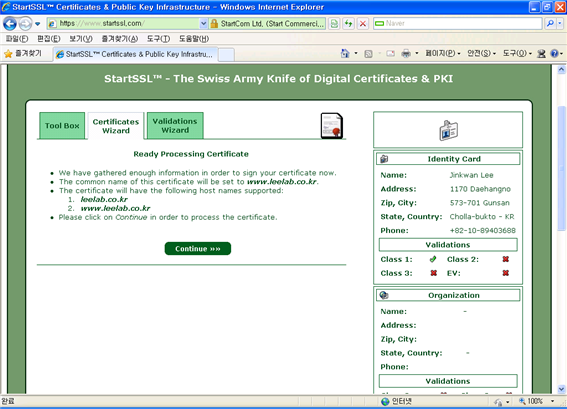Image resolution: width=567 pixels, height=409 pixels.
Task: Click the Home icon in command bar
Action: click(x=345, y=54)
